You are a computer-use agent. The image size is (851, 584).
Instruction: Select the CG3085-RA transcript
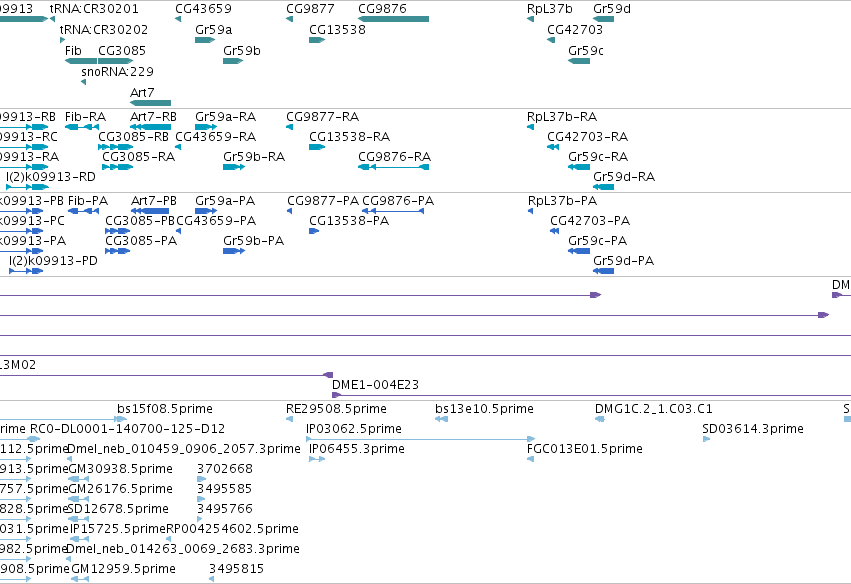118,167
